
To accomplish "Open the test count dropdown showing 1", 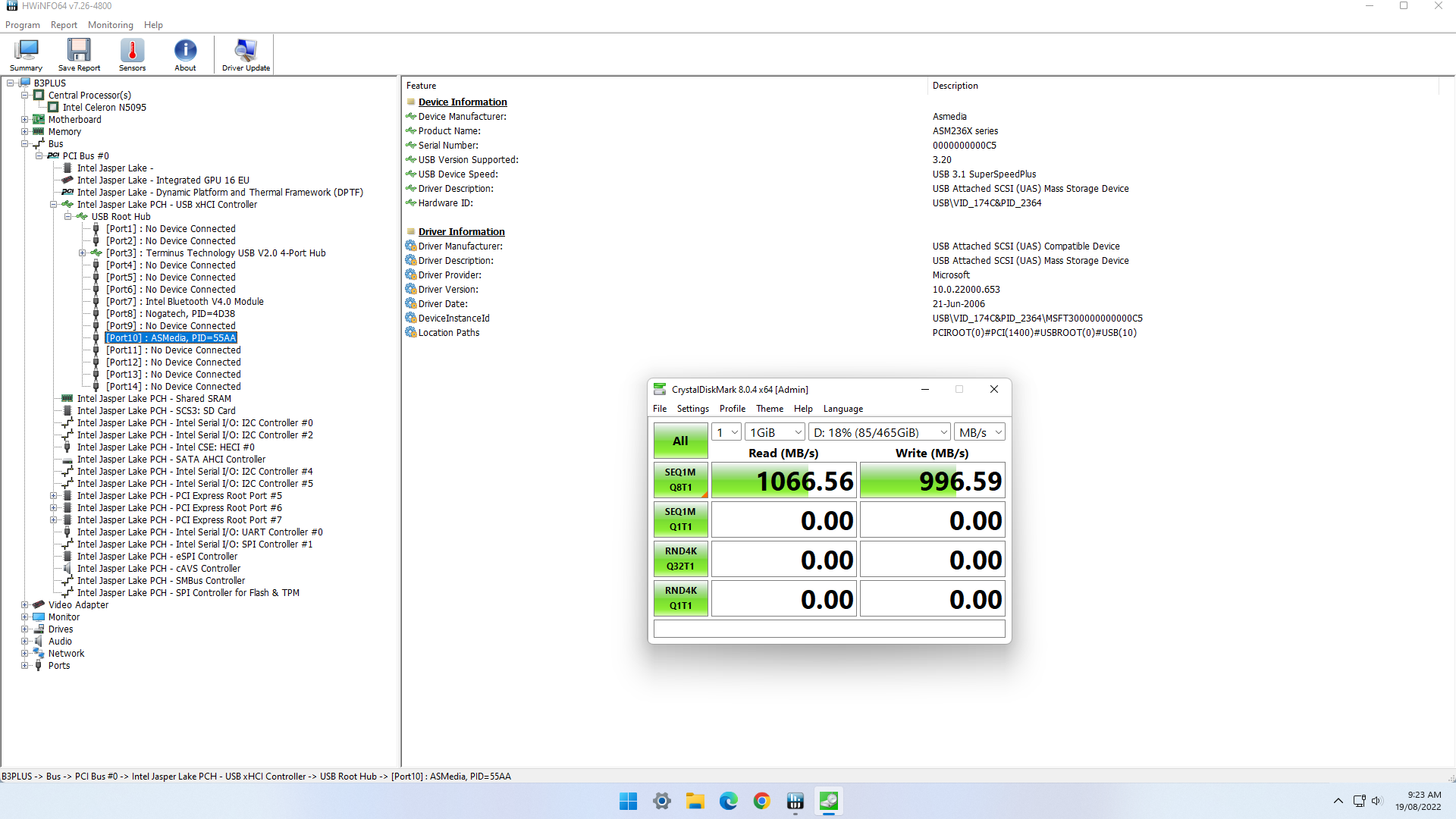I will (x=726, y=432).
